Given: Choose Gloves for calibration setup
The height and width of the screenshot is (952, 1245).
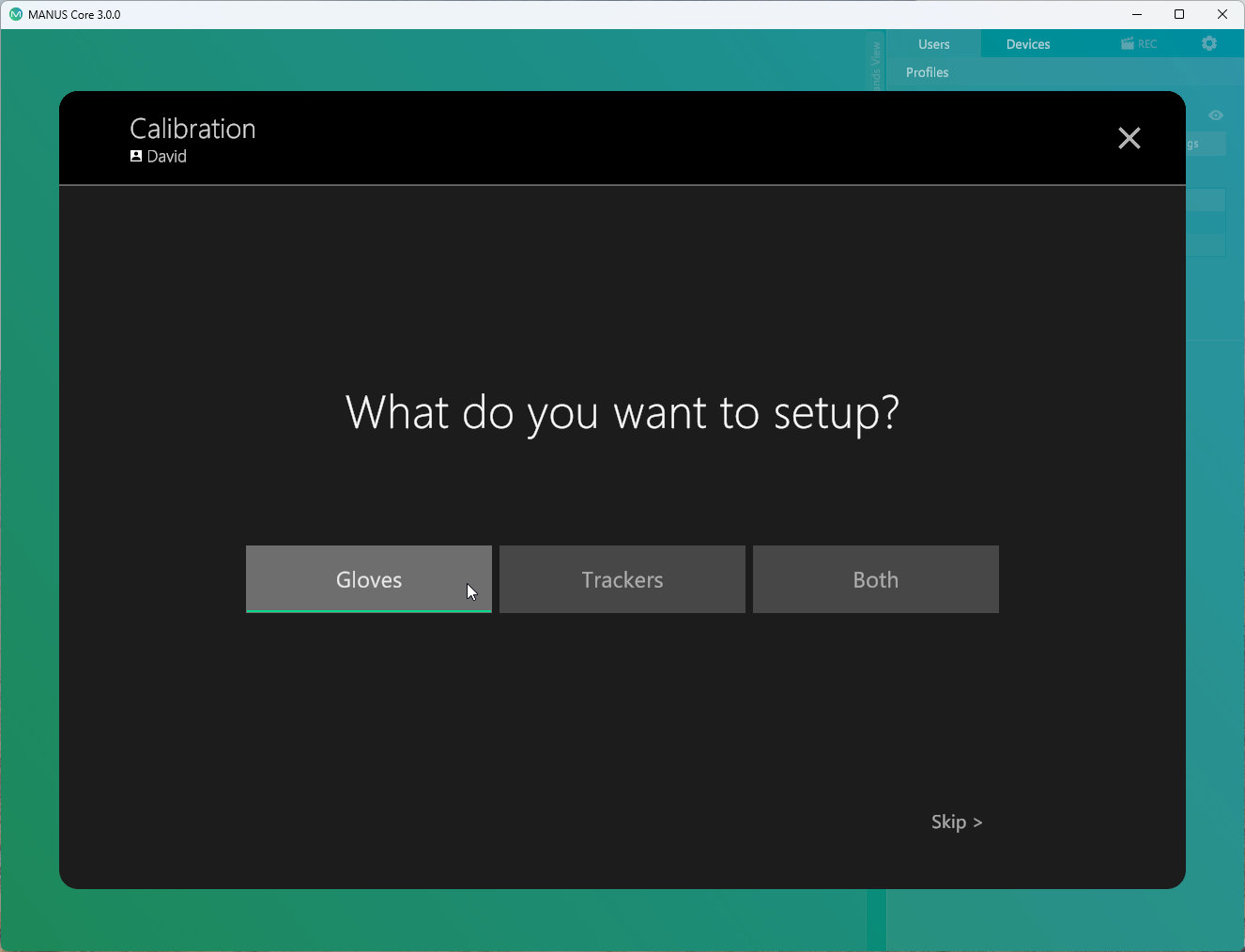Looking at the screenshot, I should tap(368, 579).
